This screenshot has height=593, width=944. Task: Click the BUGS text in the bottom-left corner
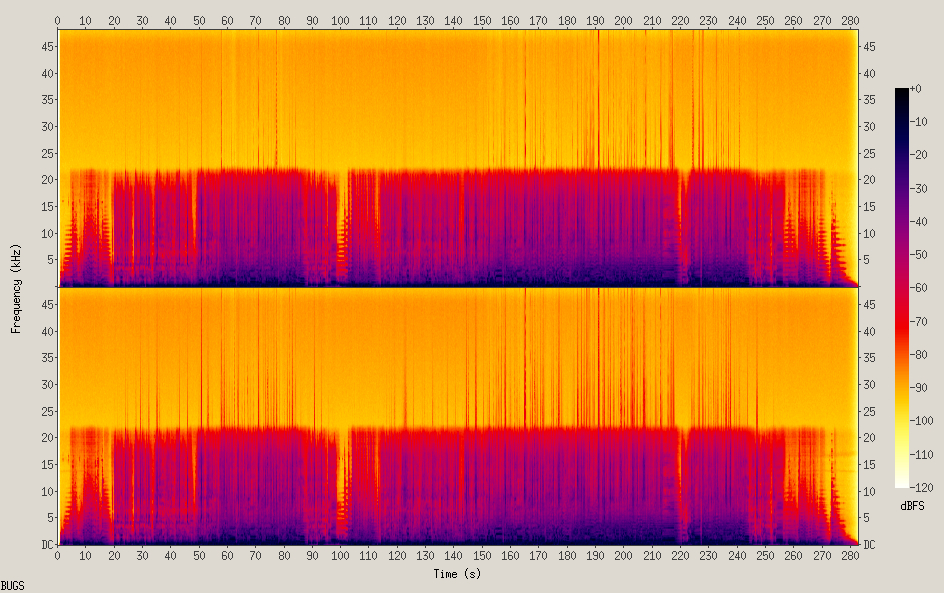13,586
